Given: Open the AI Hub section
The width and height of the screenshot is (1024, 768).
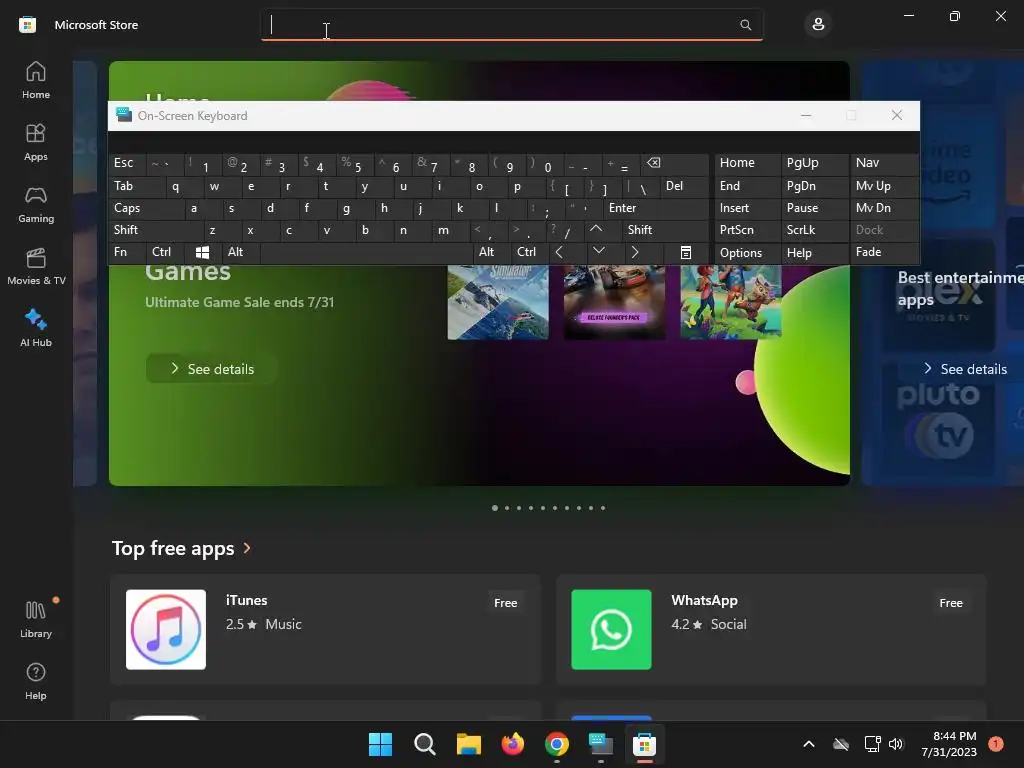Looking at the screenshot, I should 36,328.
